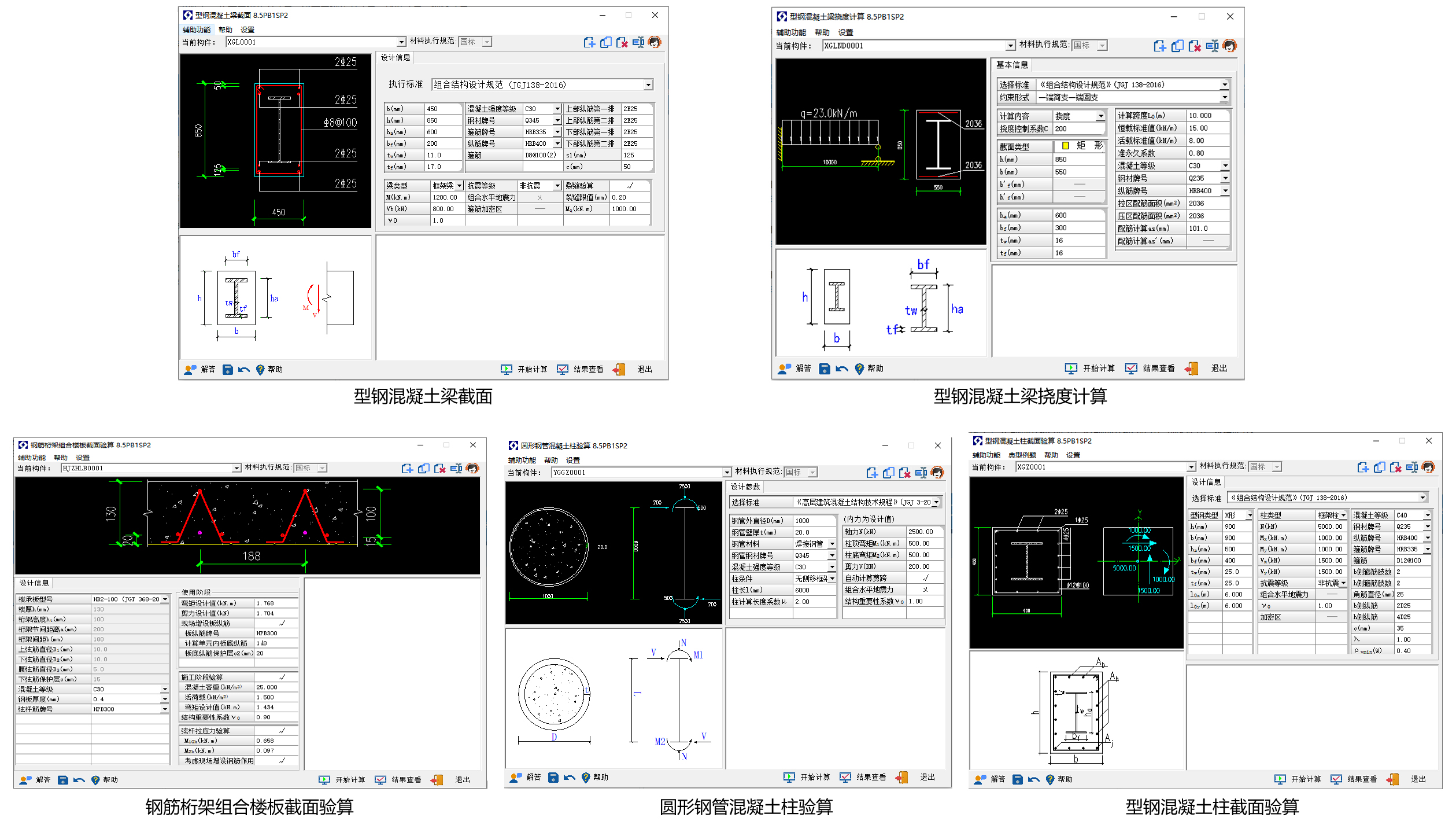The width and height of the screenshot is (1456, 836).
Task: Open 钢管材料 dropdown showing 焊接钢管
Action: [x=832, y=544]
